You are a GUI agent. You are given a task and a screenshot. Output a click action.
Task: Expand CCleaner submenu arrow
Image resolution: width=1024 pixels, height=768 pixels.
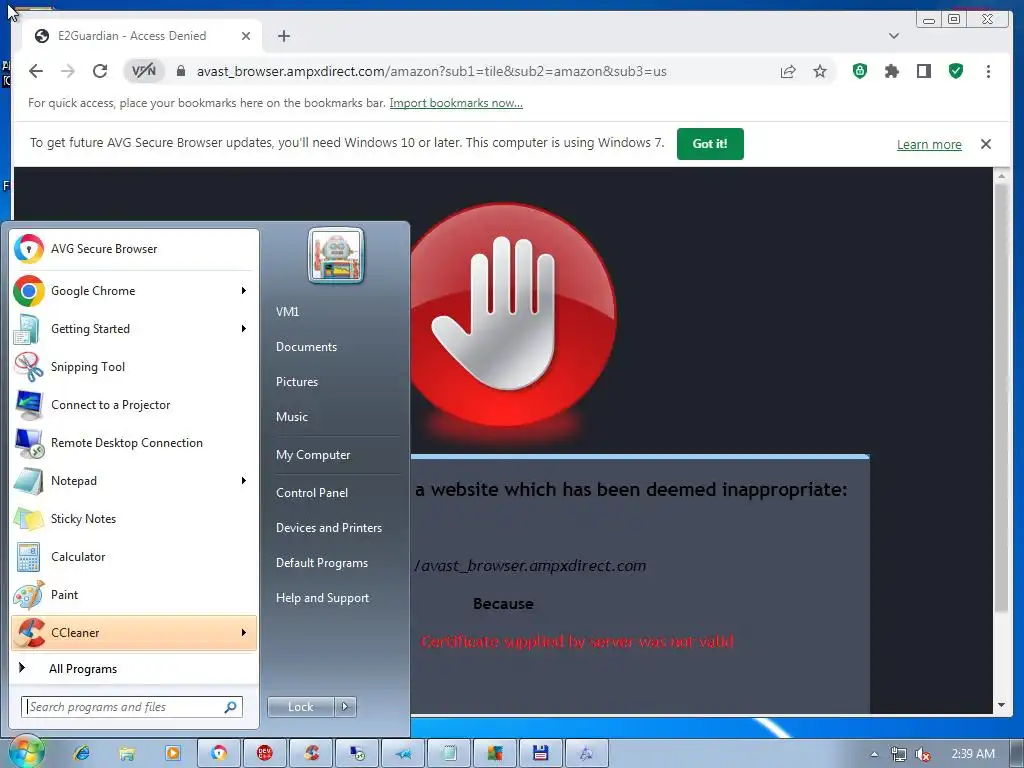click(x=244, y=632)
